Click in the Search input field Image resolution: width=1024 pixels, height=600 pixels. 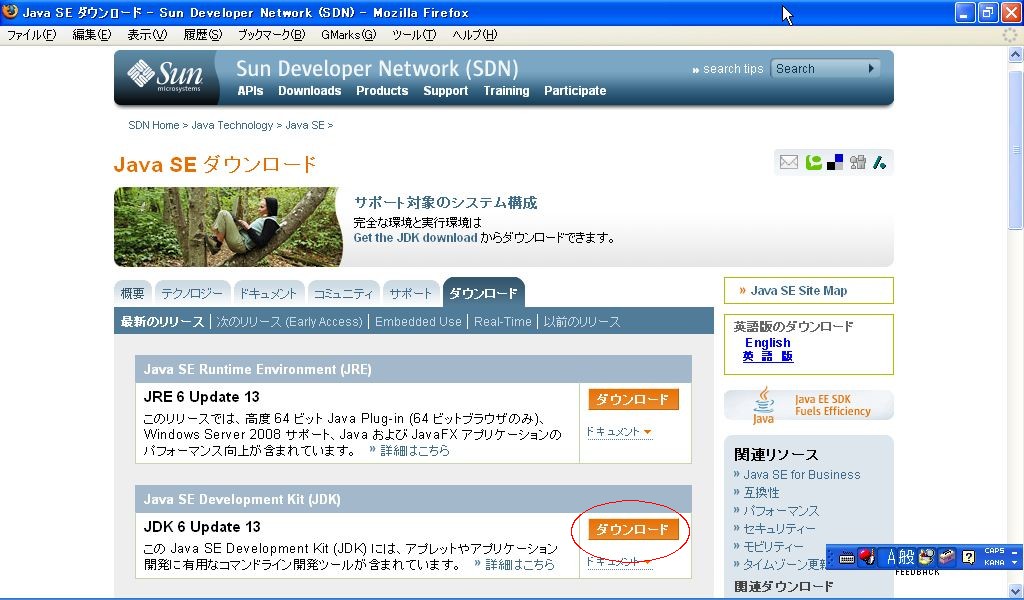[x=818, y=69]
